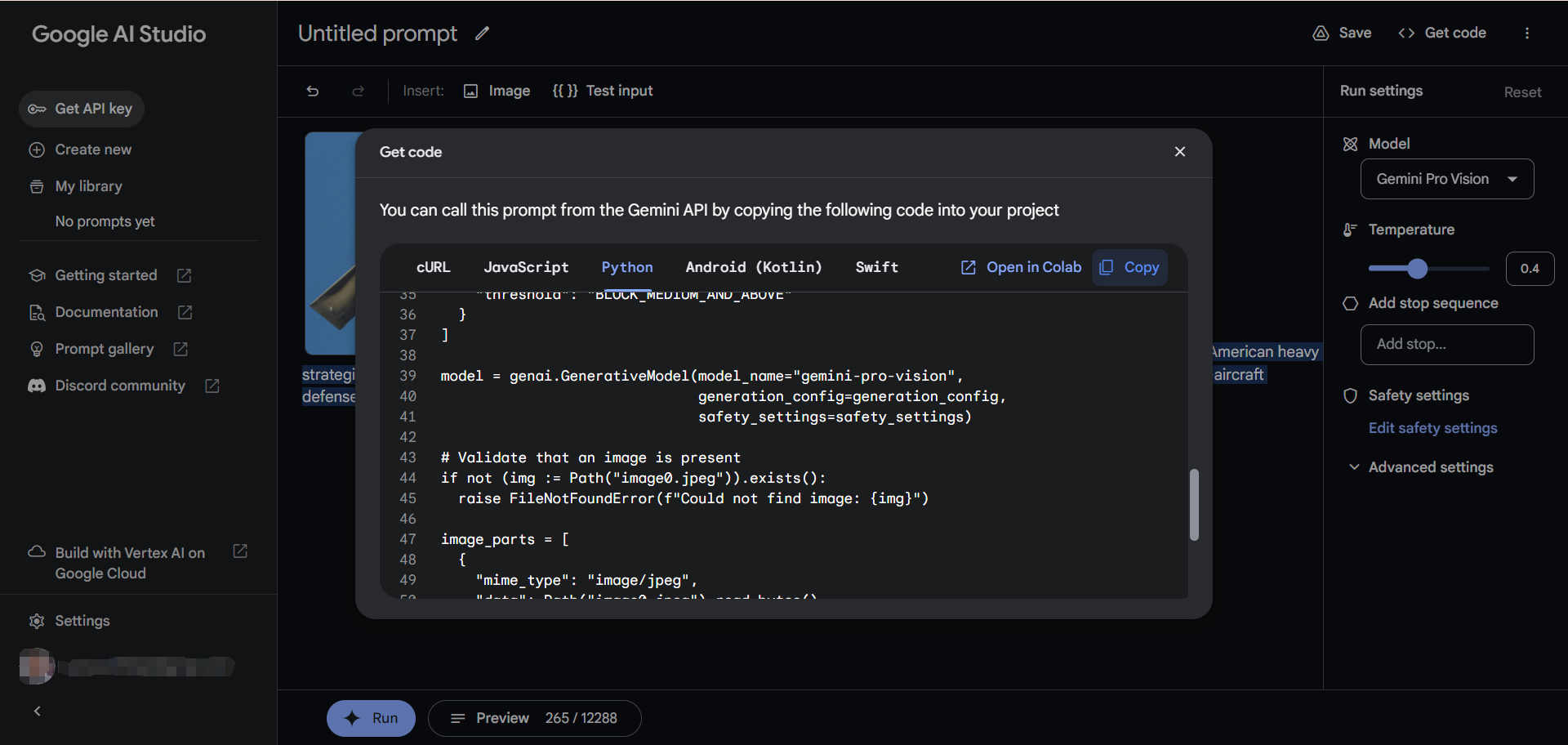Copy the code snippet
The image size is (1568, 745).
pos(1129,267)
